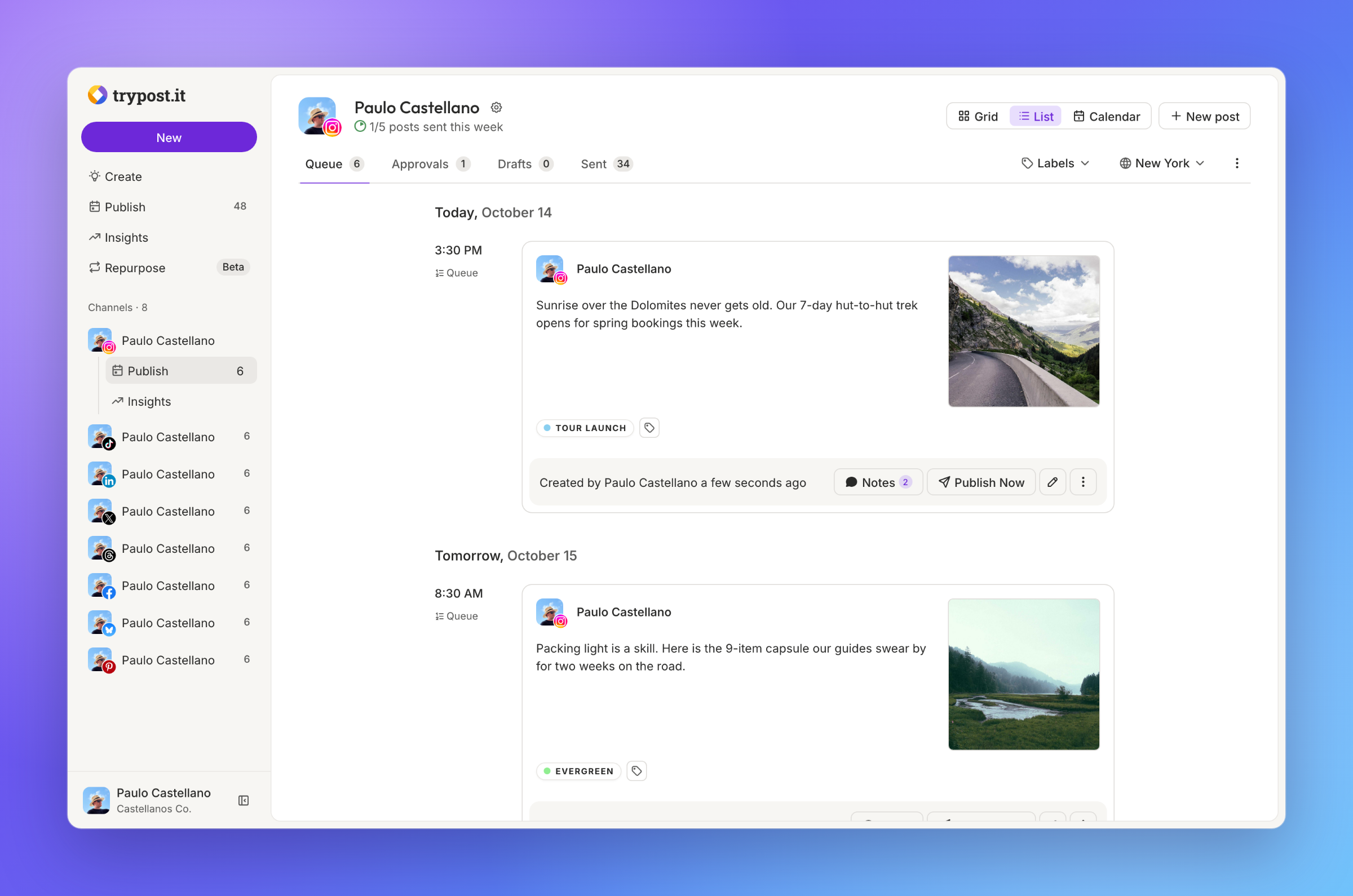Open the New York timezone dropdown
Image resolution: width=1353 pixels, height=896 pixels.
pyautogui.click(x=1161, y=163)
